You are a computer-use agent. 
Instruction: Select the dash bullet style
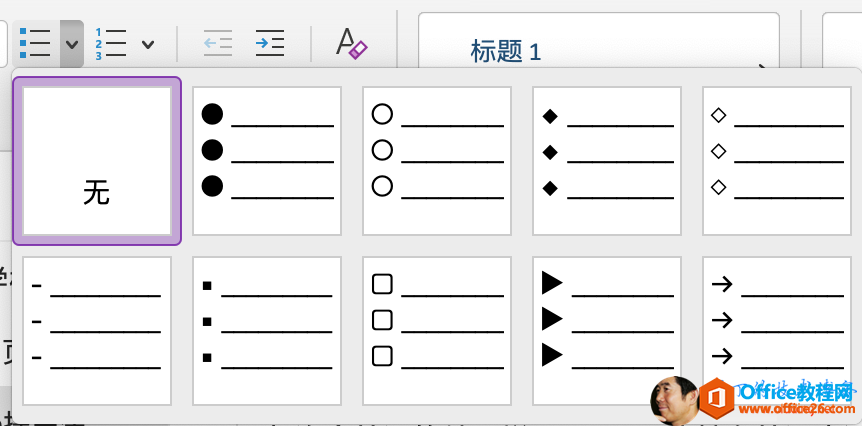97,331
